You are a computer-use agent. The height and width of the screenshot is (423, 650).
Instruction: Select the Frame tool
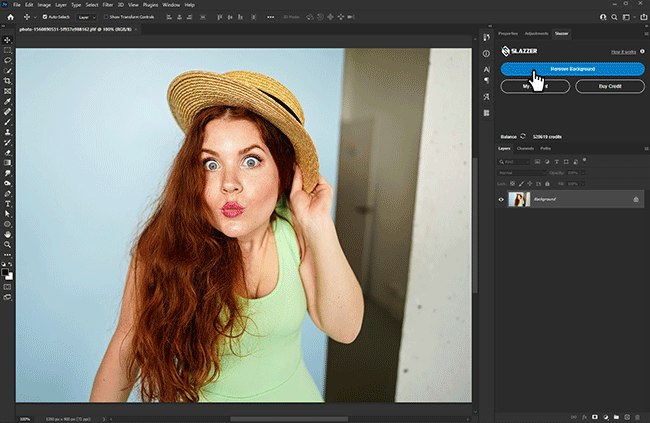[7, 91]
